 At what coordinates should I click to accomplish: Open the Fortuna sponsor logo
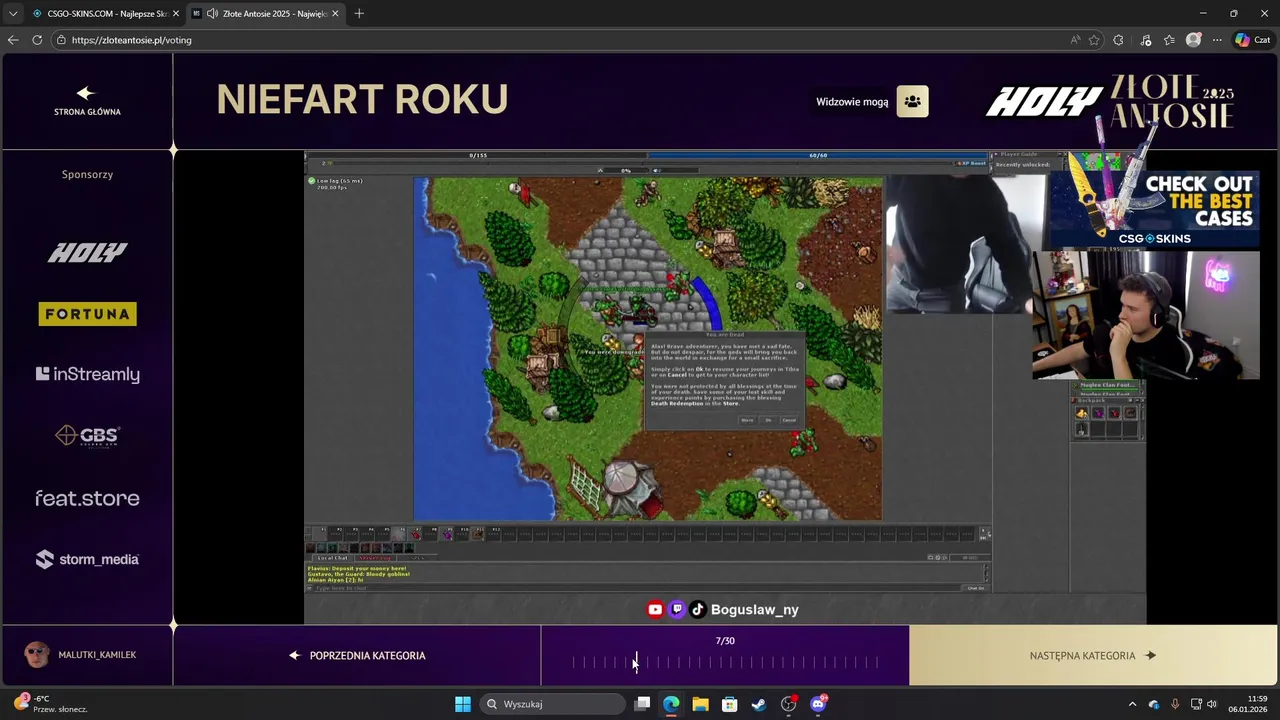click(x=87, y=314)
